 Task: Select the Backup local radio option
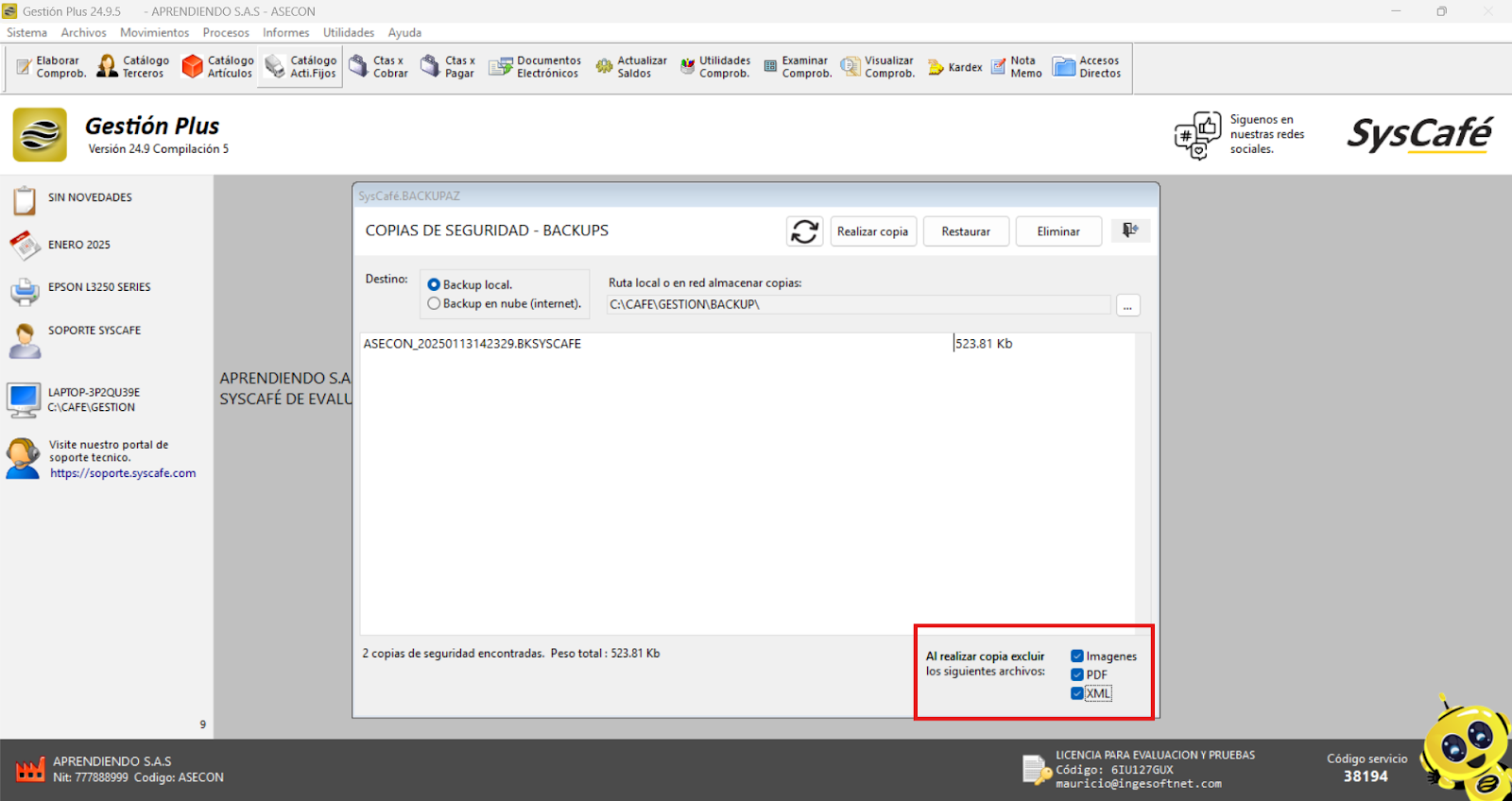[x=435, y=284]
